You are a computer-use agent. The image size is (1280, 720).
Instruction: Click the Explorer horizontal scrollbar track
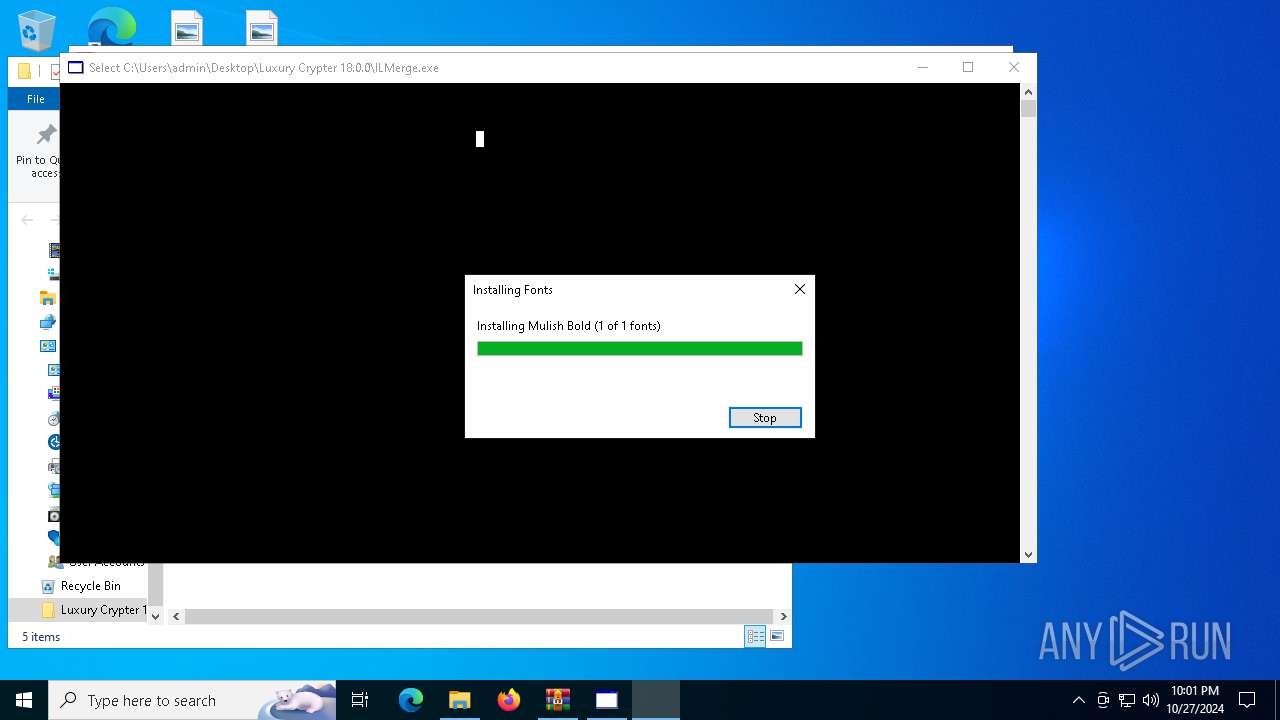pyautogui.click(x=479, y=617)
